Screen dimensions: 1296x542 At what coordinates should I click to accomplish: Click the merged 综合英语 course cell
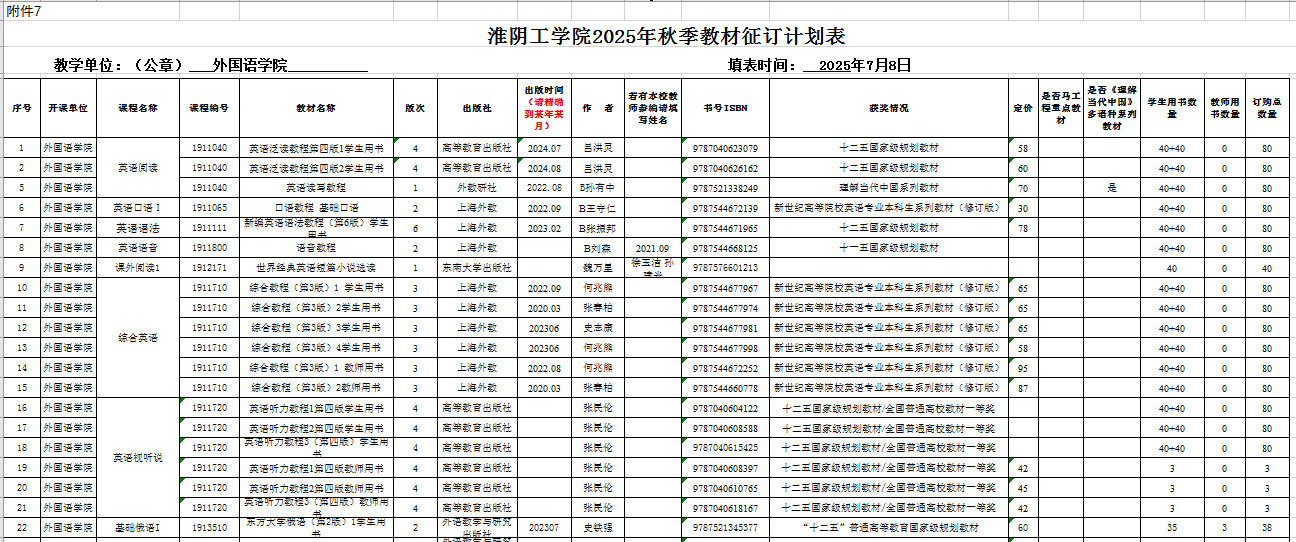138,338
